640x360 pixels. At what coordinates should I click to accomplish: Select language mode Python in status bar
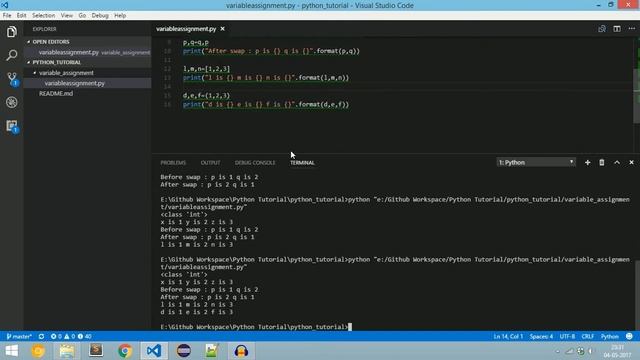point(609,336)
